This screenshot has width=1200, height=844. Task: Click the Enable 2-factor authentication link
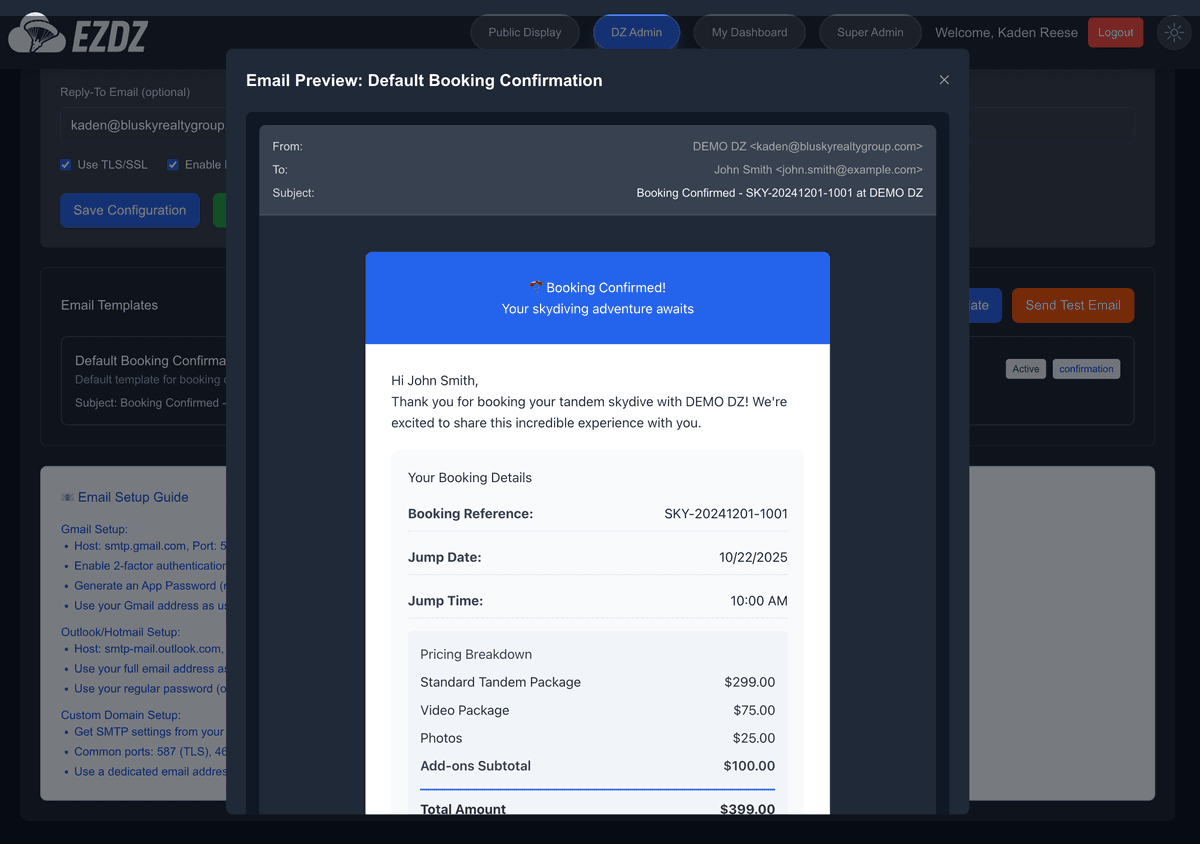pos(147,566)
